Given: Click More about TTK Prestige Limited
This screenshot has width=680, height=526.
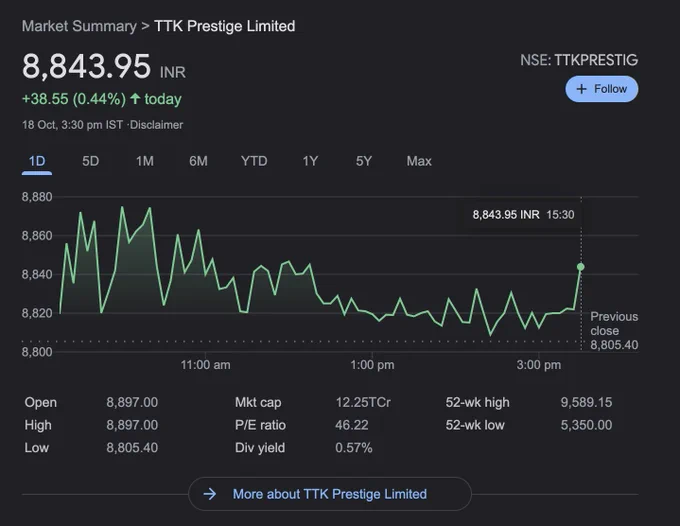Looking at the screenshot, I should pos(330,494).
